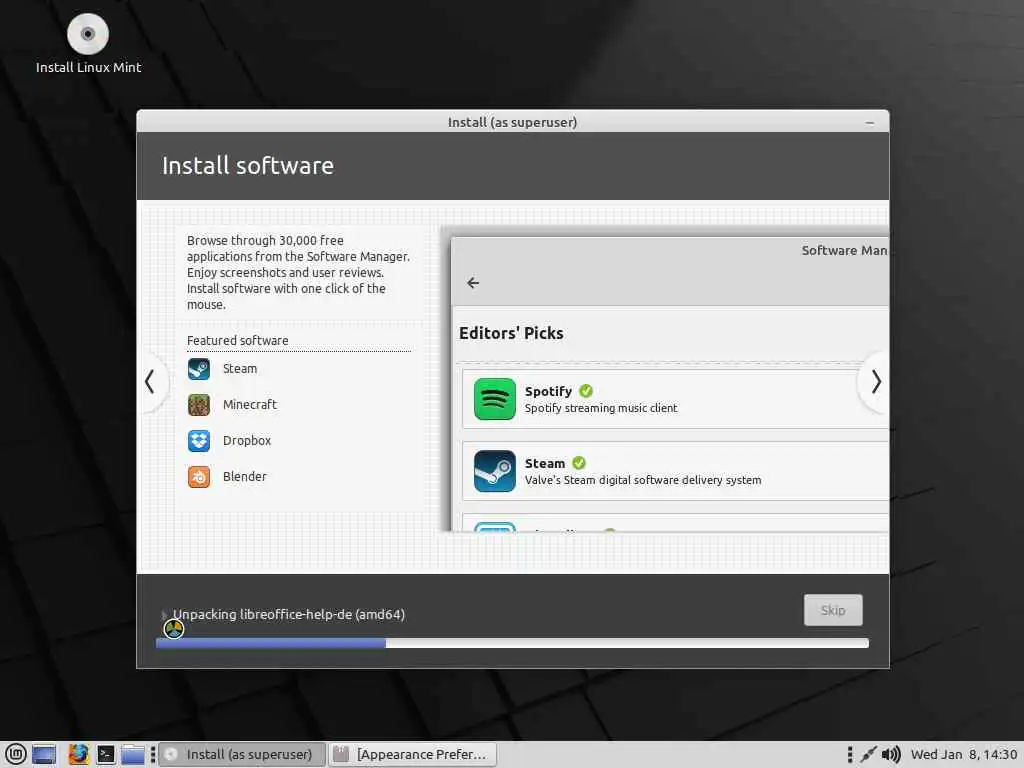
Task: Click the clock showing Wed Jan 8, 14:30
Action: 963,754
